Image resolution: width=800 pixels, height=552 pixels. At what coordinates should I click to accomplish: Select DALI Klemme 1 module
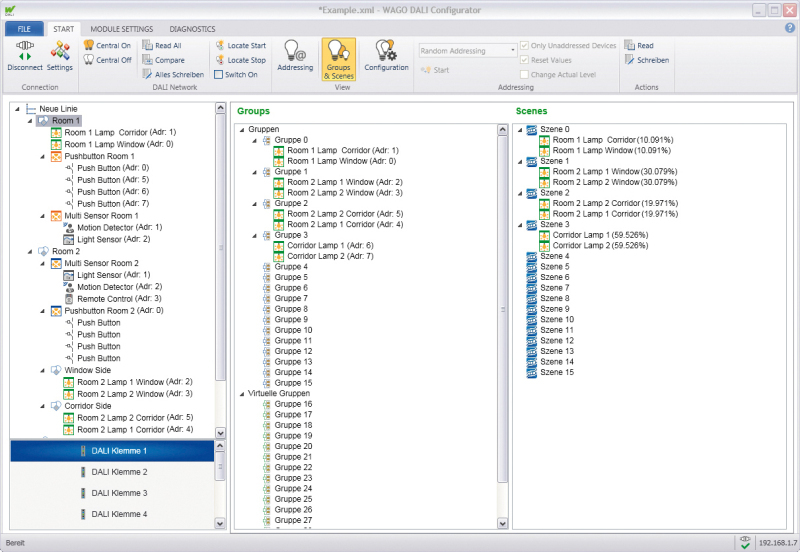(112, 451)
